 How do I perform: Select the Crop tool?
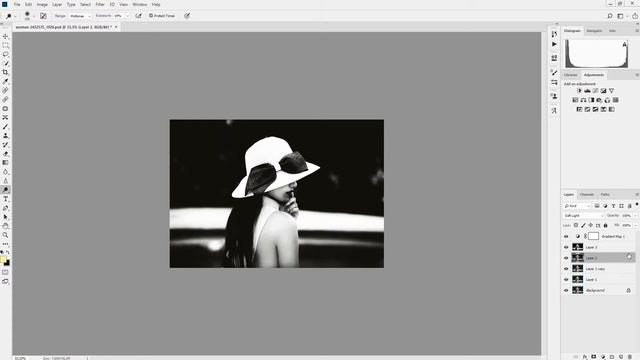point(5,72)
